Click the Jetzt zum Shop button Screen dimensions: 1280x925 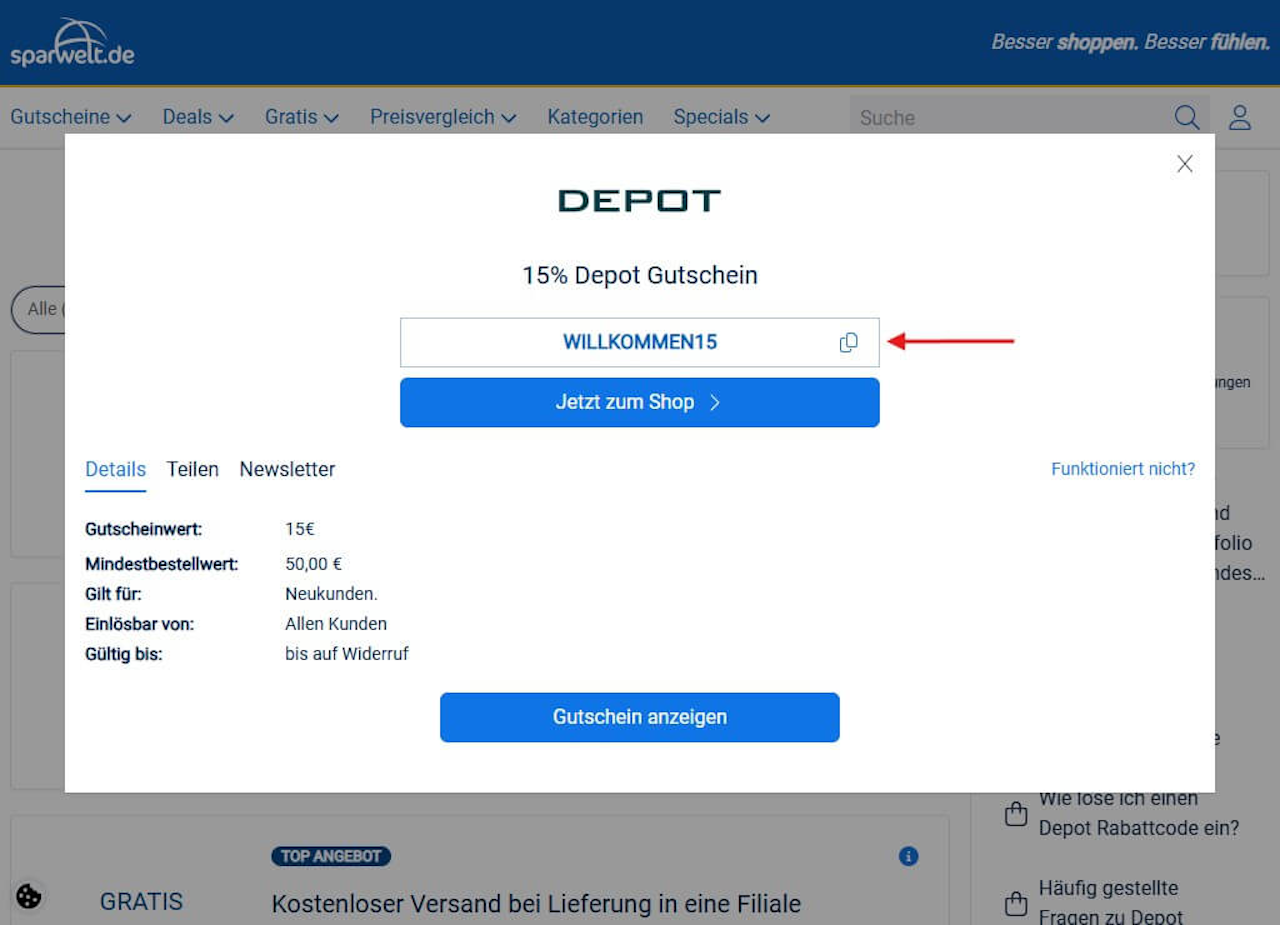click(640, 402)
